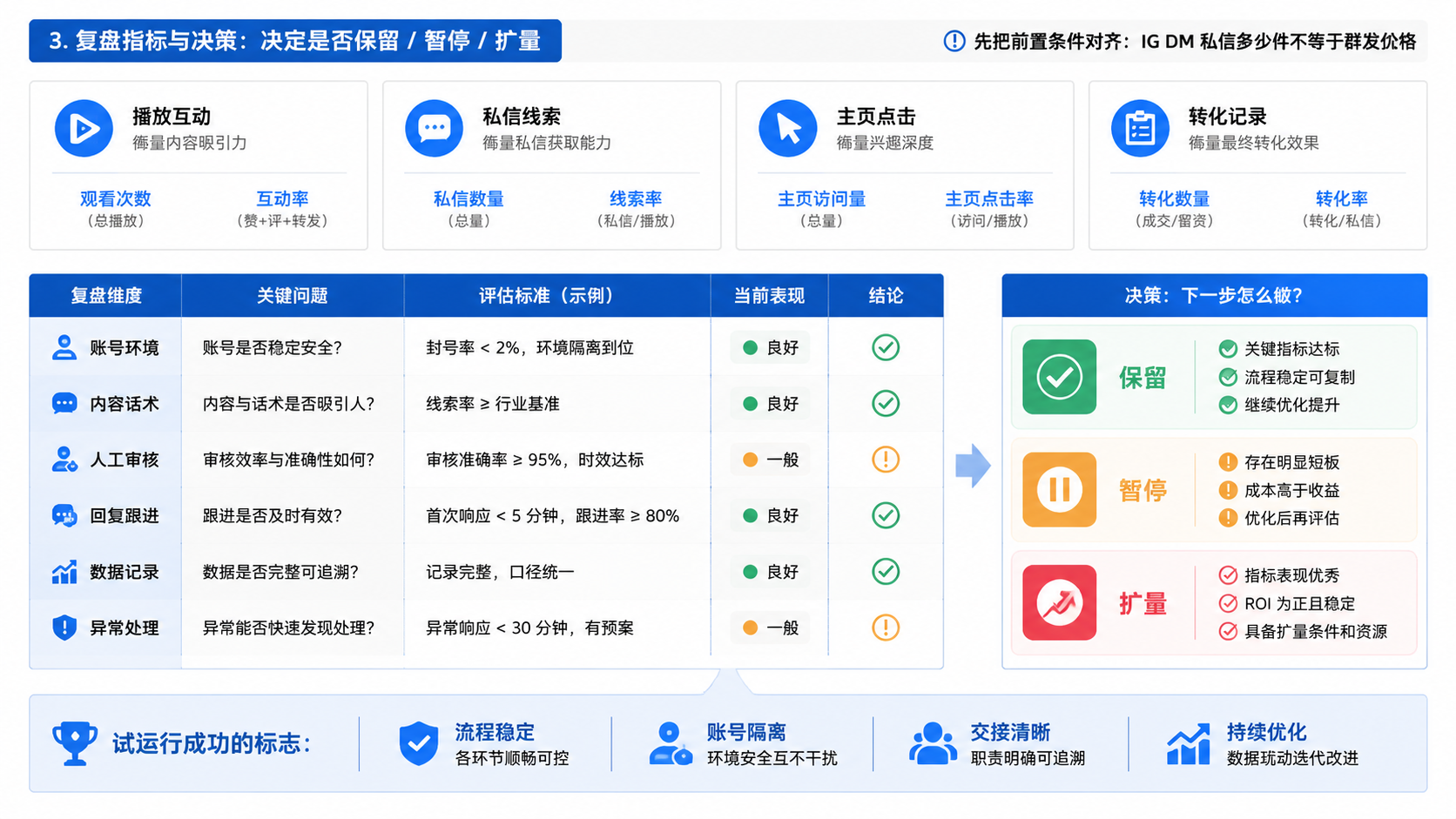Image resolution: width=1456 pixels, height=819 pixels.
Task: Click the green check in 数据记录 row's 结论
Action: (x=886, y=572)
